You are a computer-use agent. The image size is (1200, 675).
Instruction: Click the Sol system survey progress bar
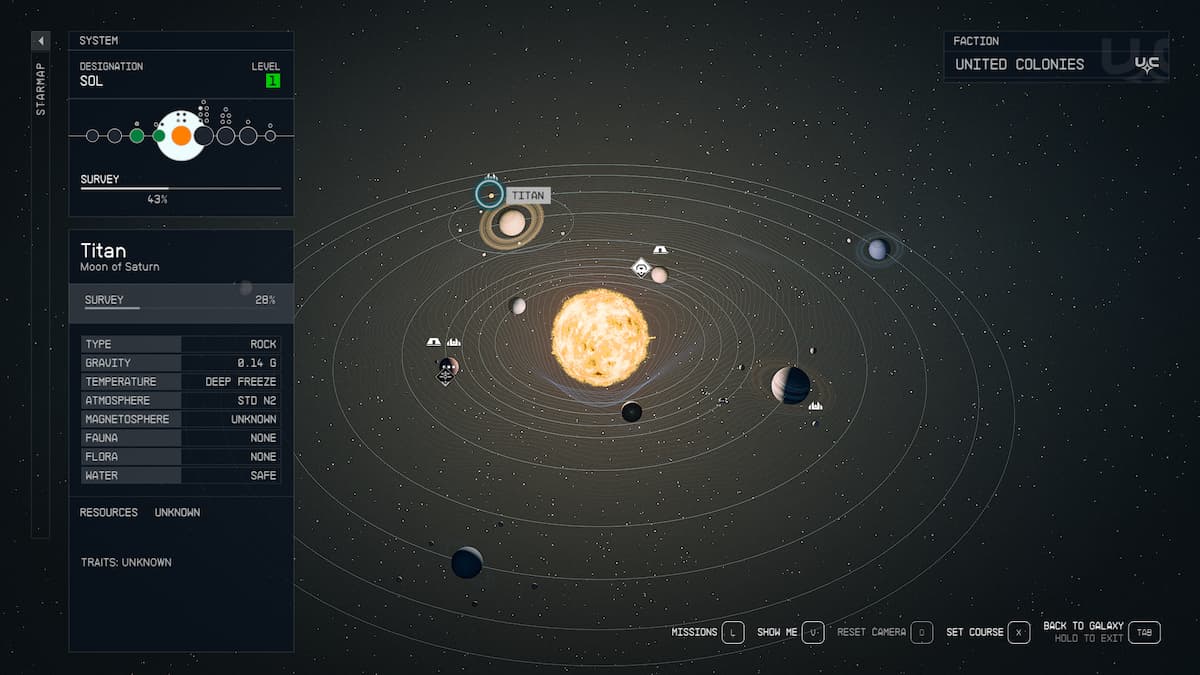(180, 188)
